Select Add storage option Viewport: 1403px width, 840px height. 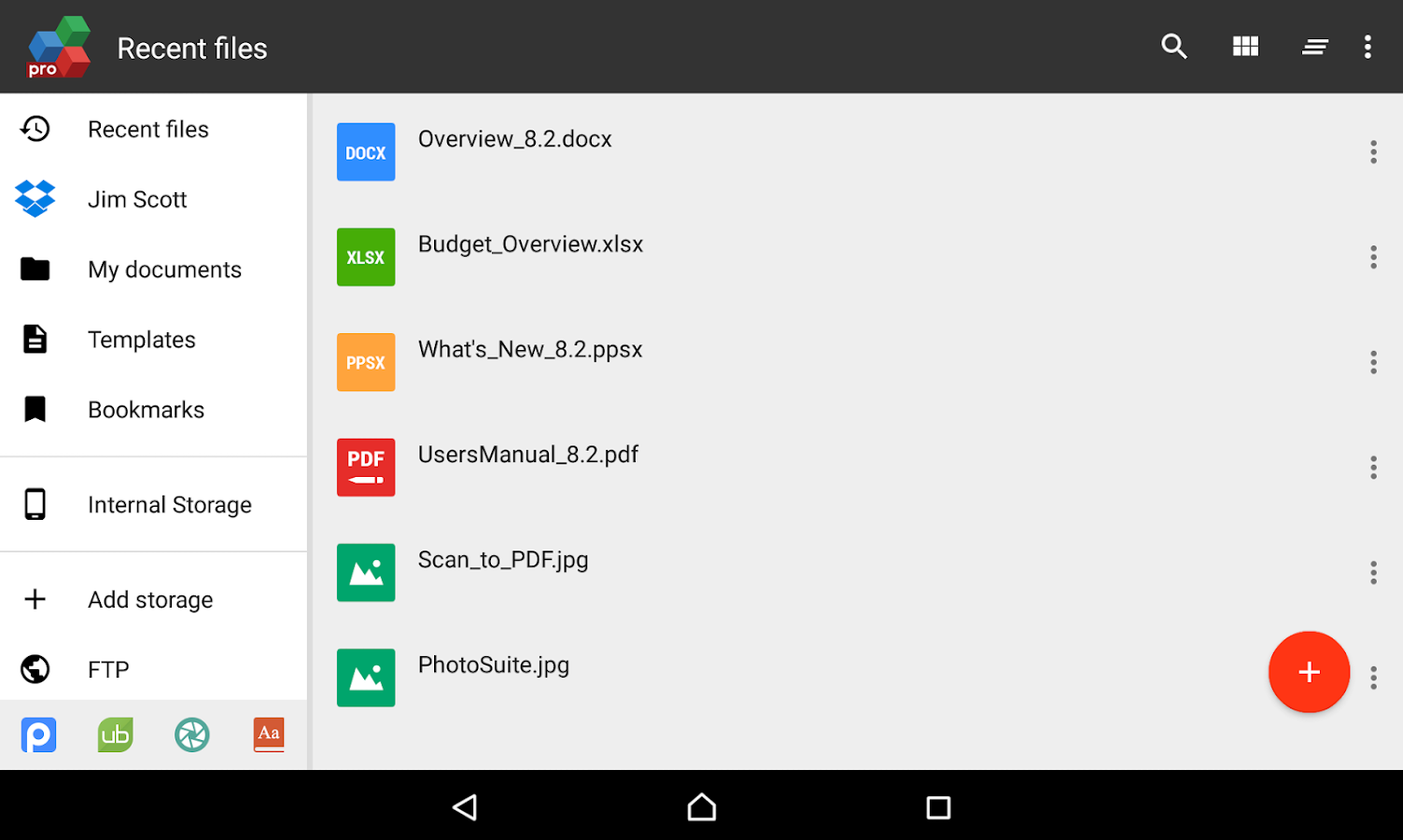[153, 599]
